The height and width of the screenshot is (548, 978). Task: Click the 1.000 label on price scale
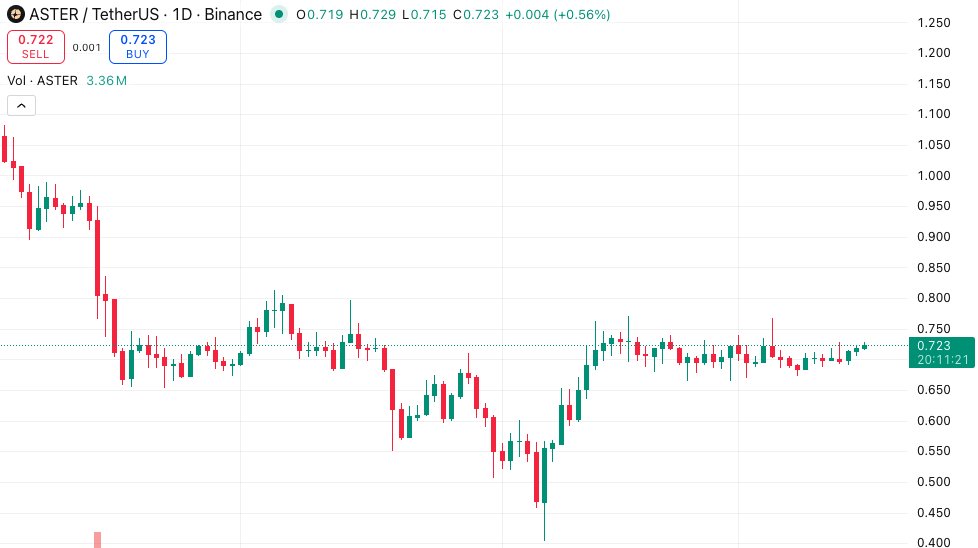pos(935,176)
